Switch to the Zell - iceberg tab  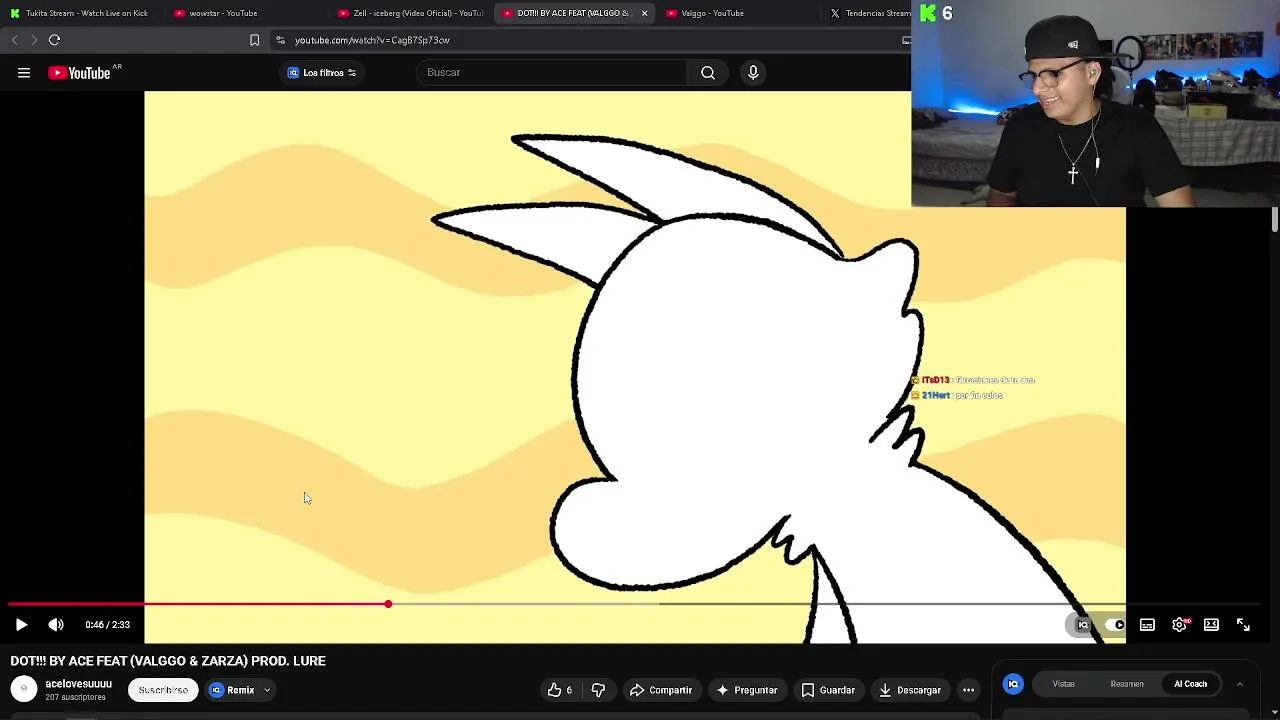(x=410, y=13)
